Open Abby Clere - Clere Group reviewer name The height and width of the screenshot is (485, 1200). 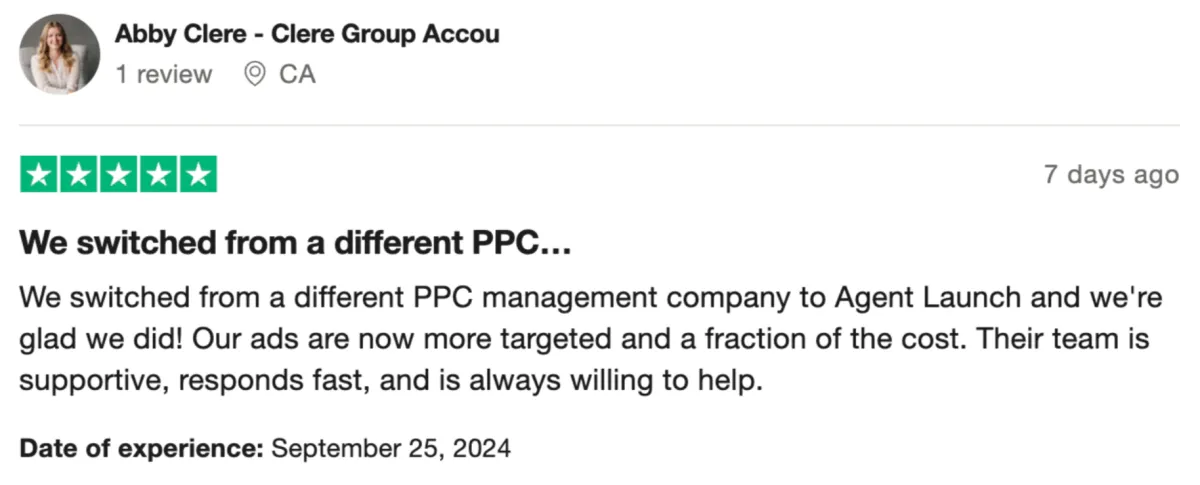307,34
